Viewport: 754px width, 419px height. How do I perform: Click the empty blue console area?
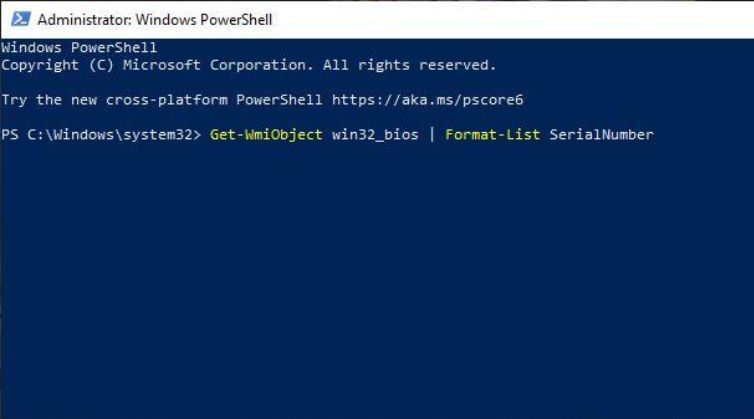click(x=377, y=279)
